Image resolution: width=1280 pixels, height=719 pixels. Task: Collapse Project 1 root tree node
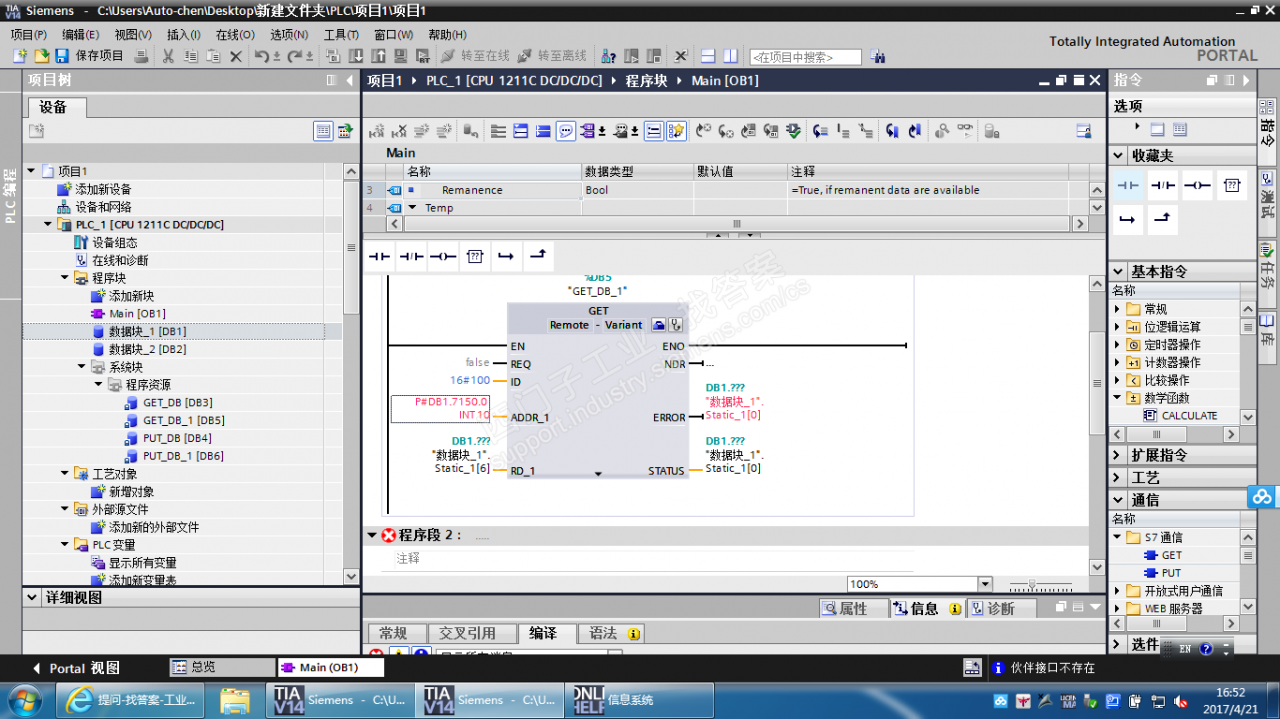pyautogui.click(x=31, y=171)
